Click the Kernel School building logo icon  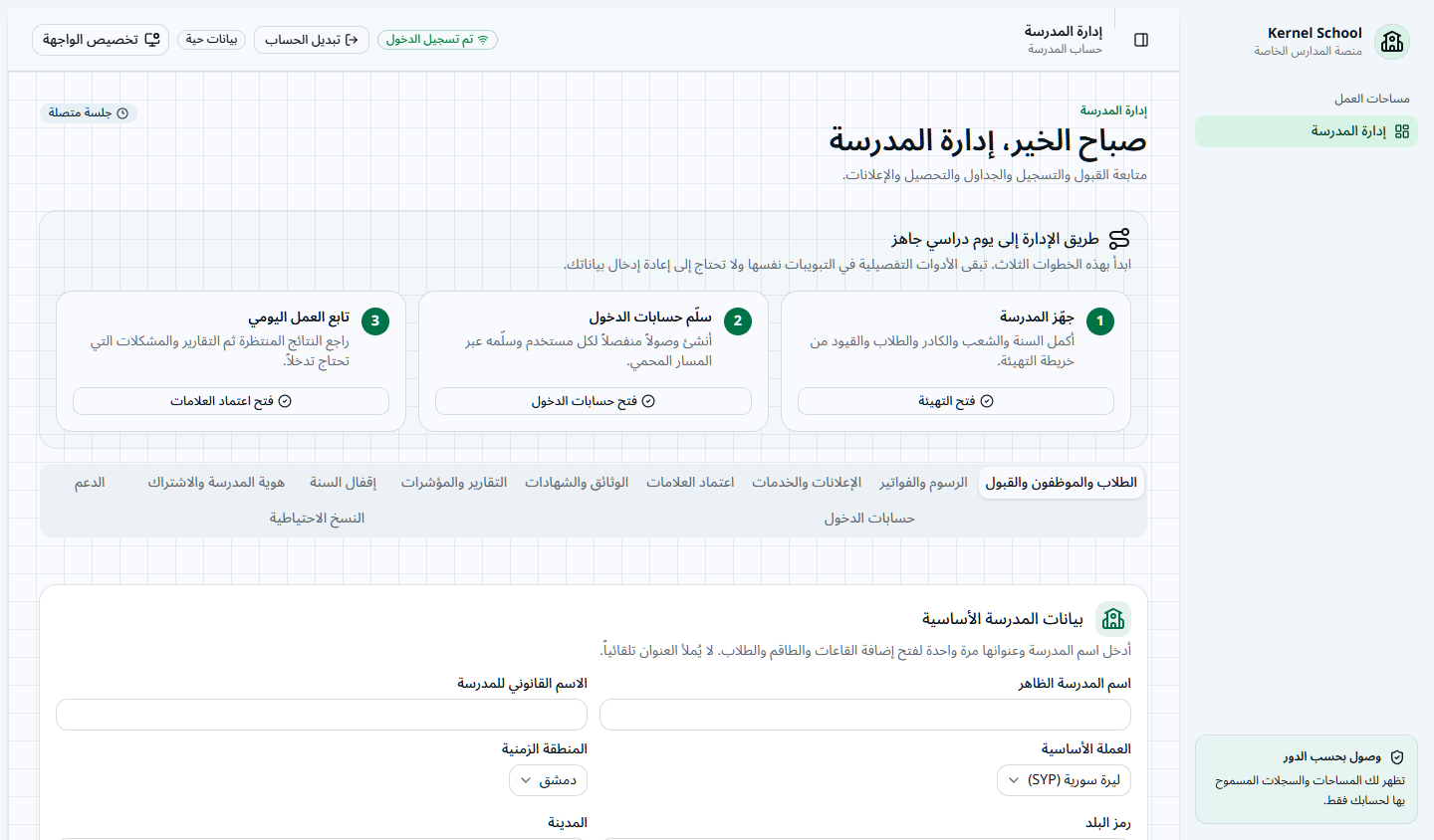click(x=1392, y=42)
